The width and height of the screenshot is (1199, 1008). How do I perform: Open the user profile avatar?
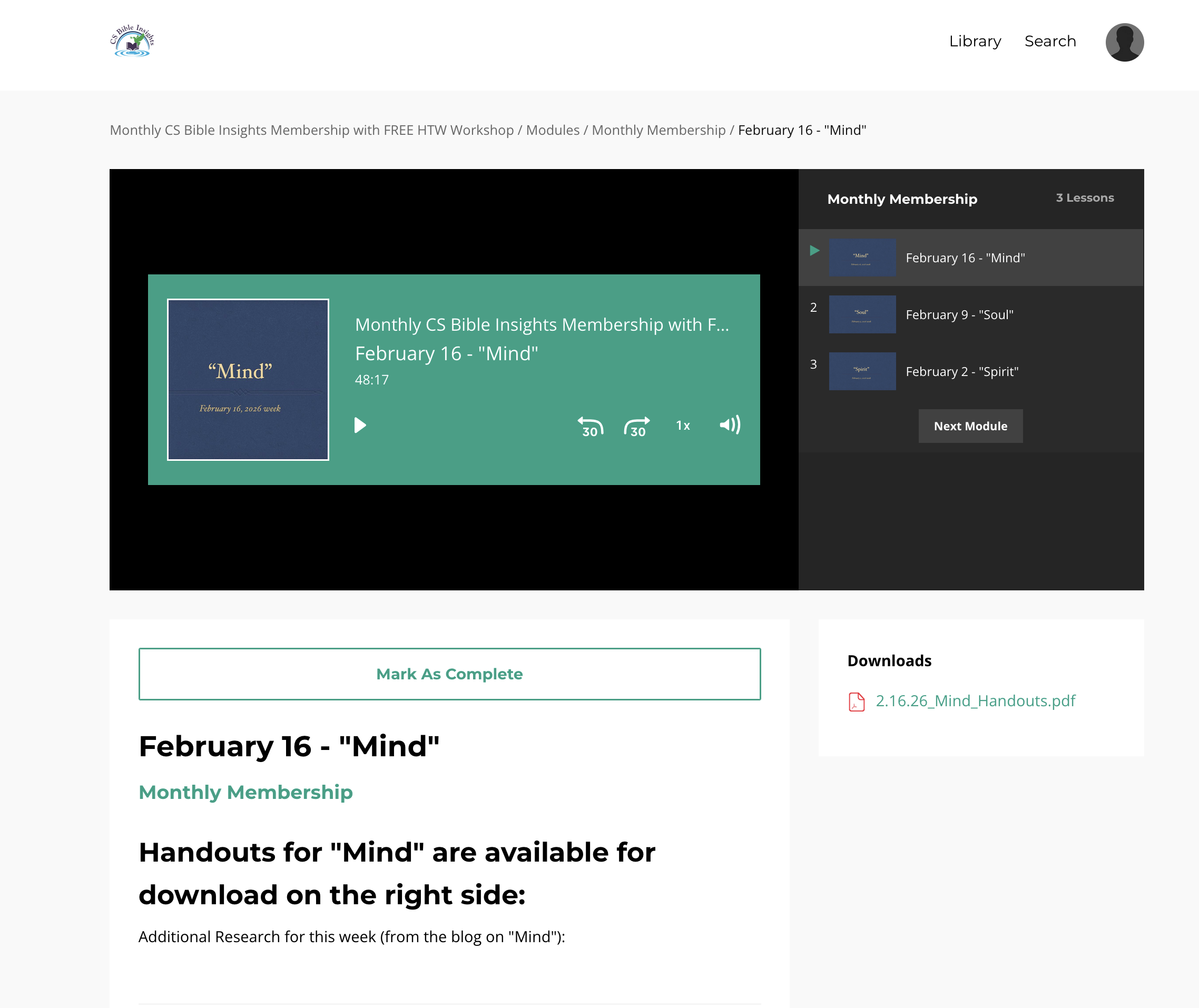tap(1124, 42)
